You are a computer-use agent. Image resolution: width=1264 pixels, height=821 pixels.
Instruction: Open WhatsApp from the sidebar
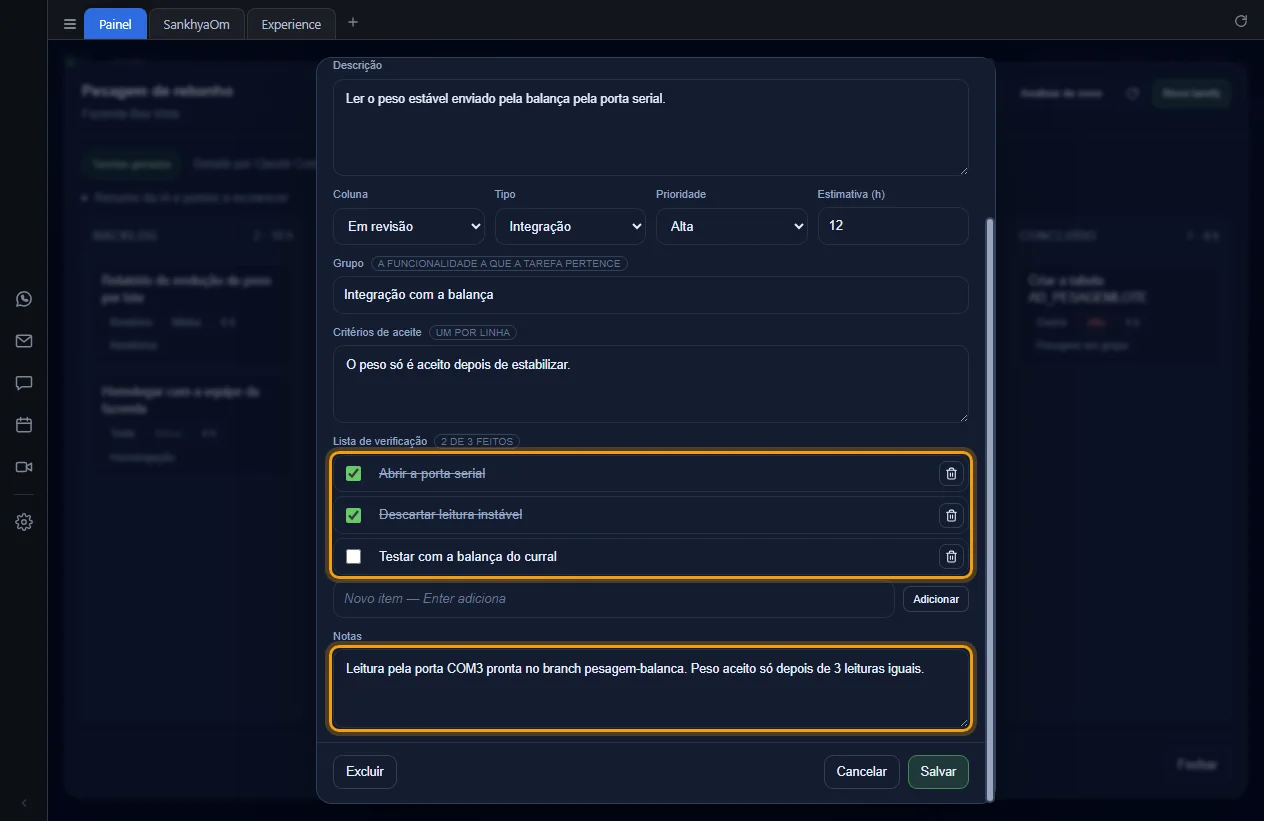pos(24,299)
